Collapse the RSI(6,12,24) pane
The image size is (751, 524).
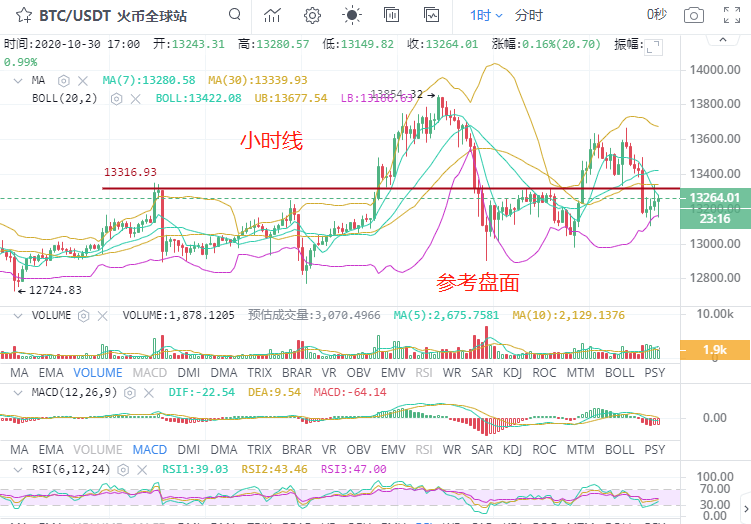click(x=18, y=470)
